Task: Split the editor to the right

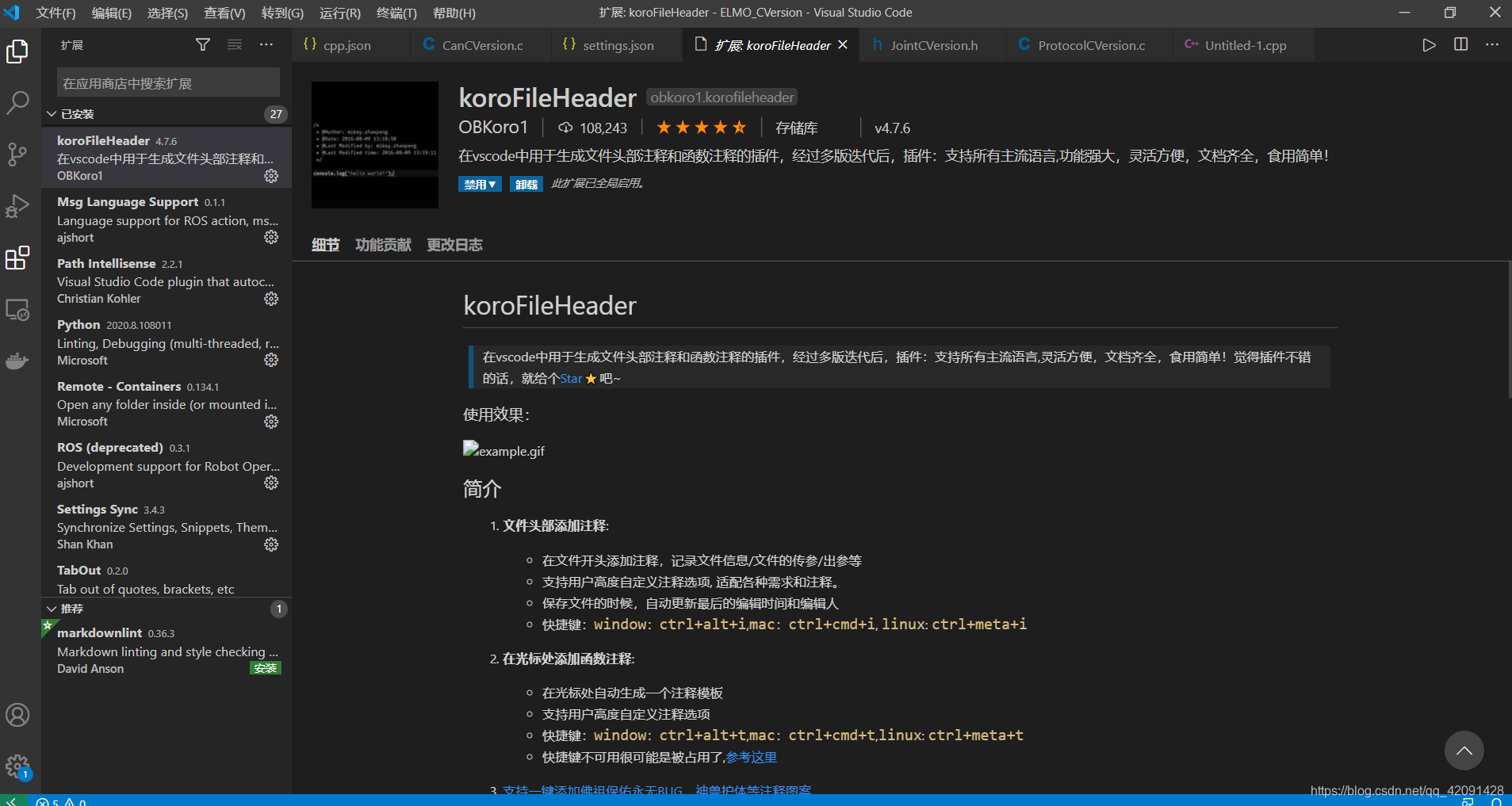Action: 1461,44
